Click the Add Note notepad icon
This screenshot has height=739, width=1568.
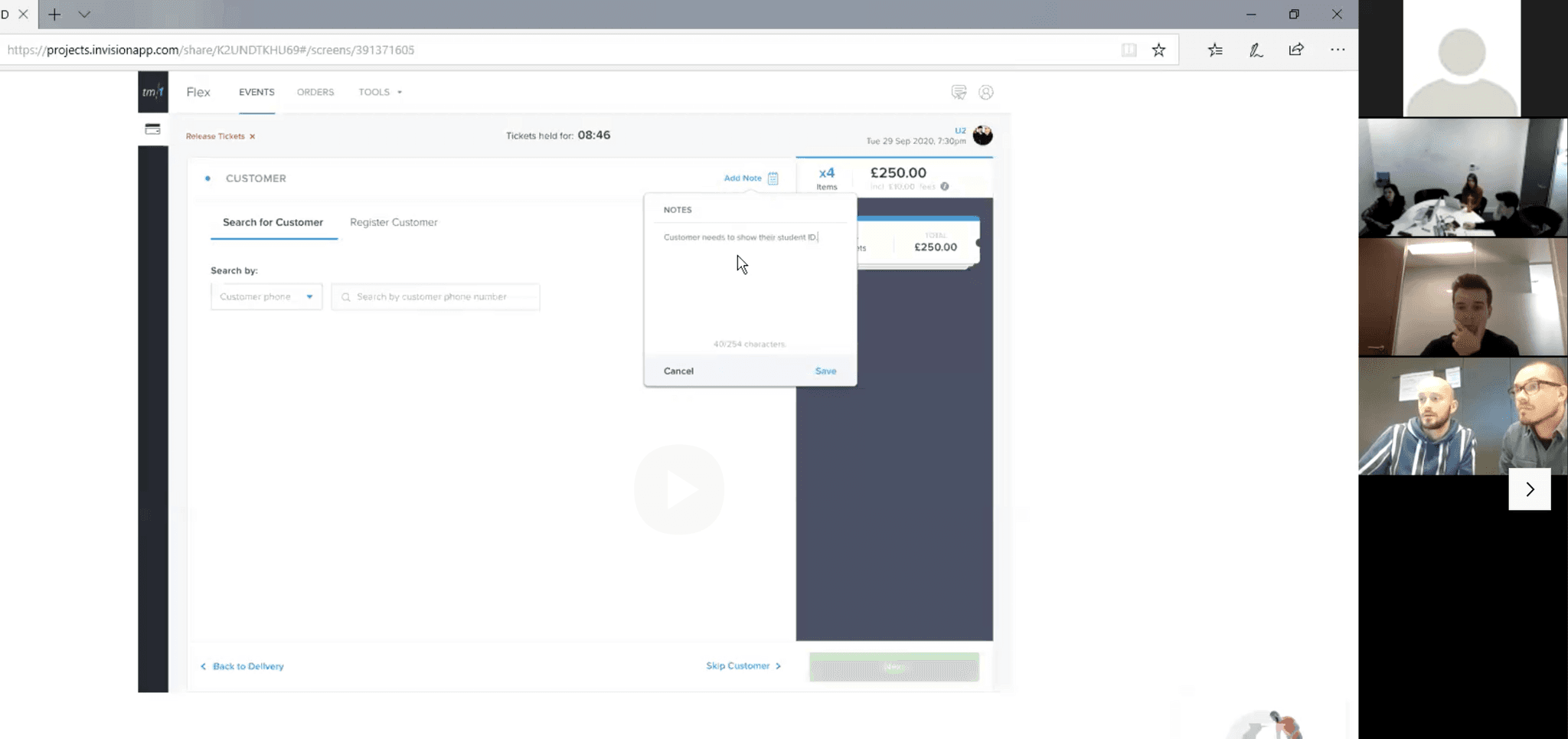pos(773,178)
